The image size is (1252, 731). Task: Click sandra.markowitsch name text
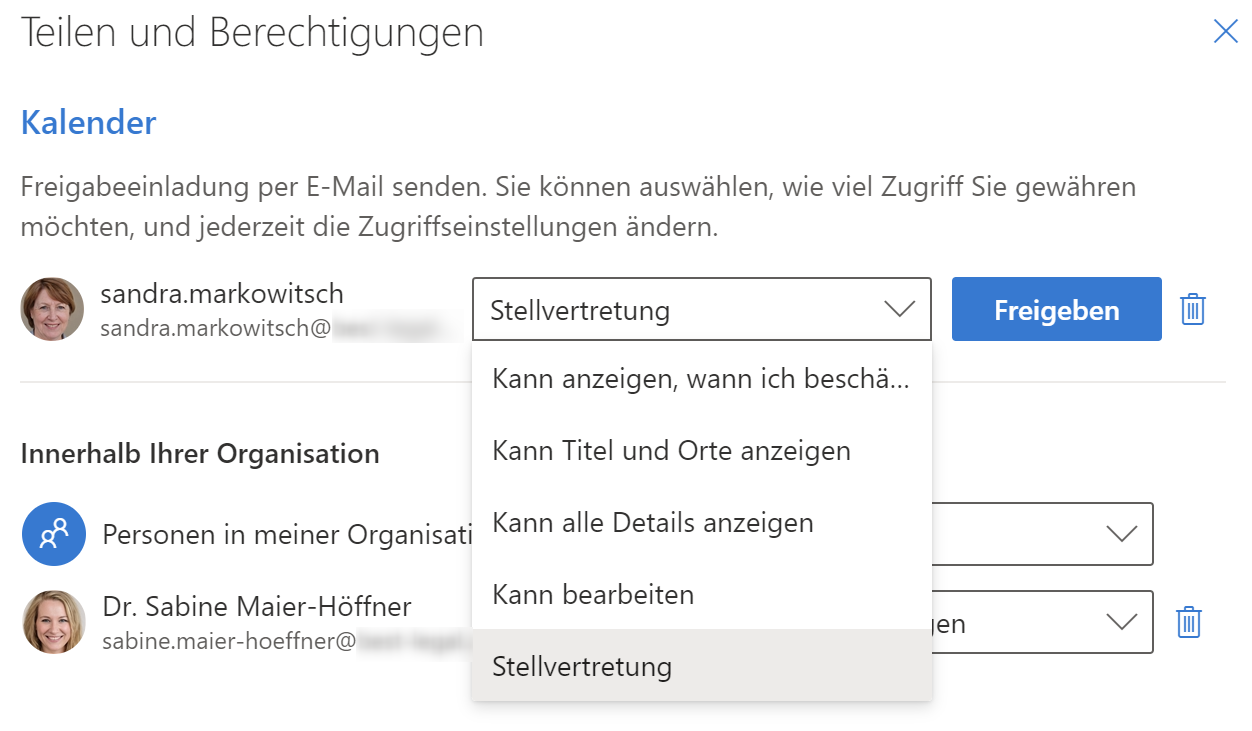pyautogui.click(x=222, y=294)
